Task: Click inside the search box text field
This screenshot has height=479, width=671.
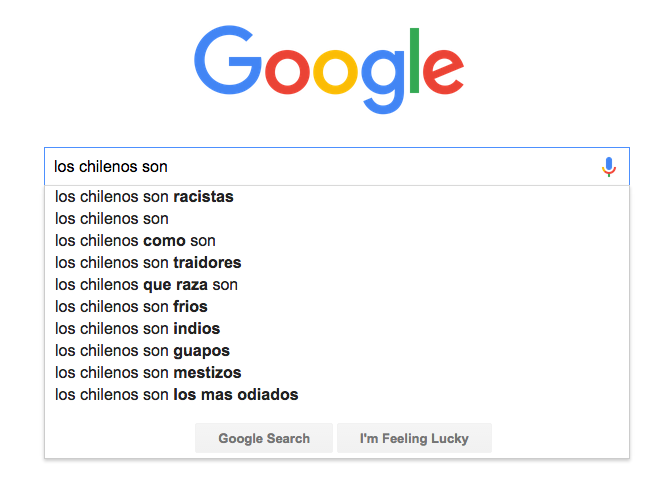Action: (325, 167)
